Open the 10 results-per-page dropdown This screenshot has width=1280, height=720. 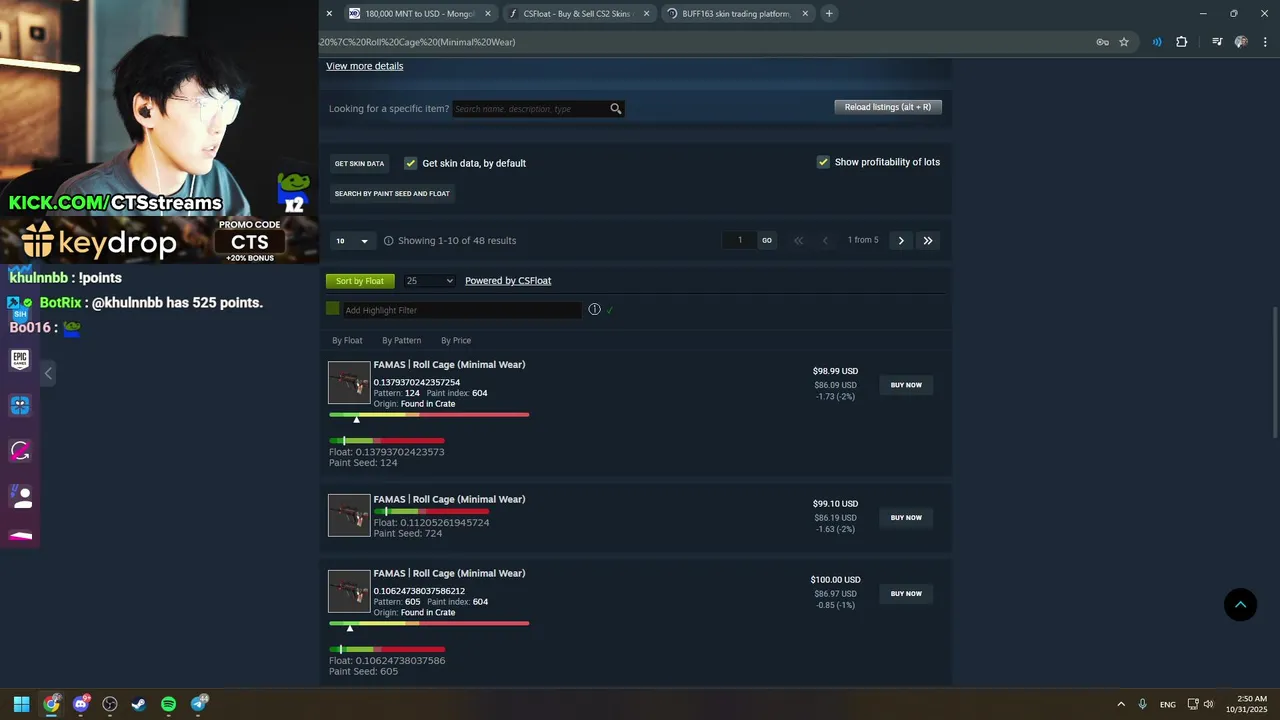pos(352,241)
